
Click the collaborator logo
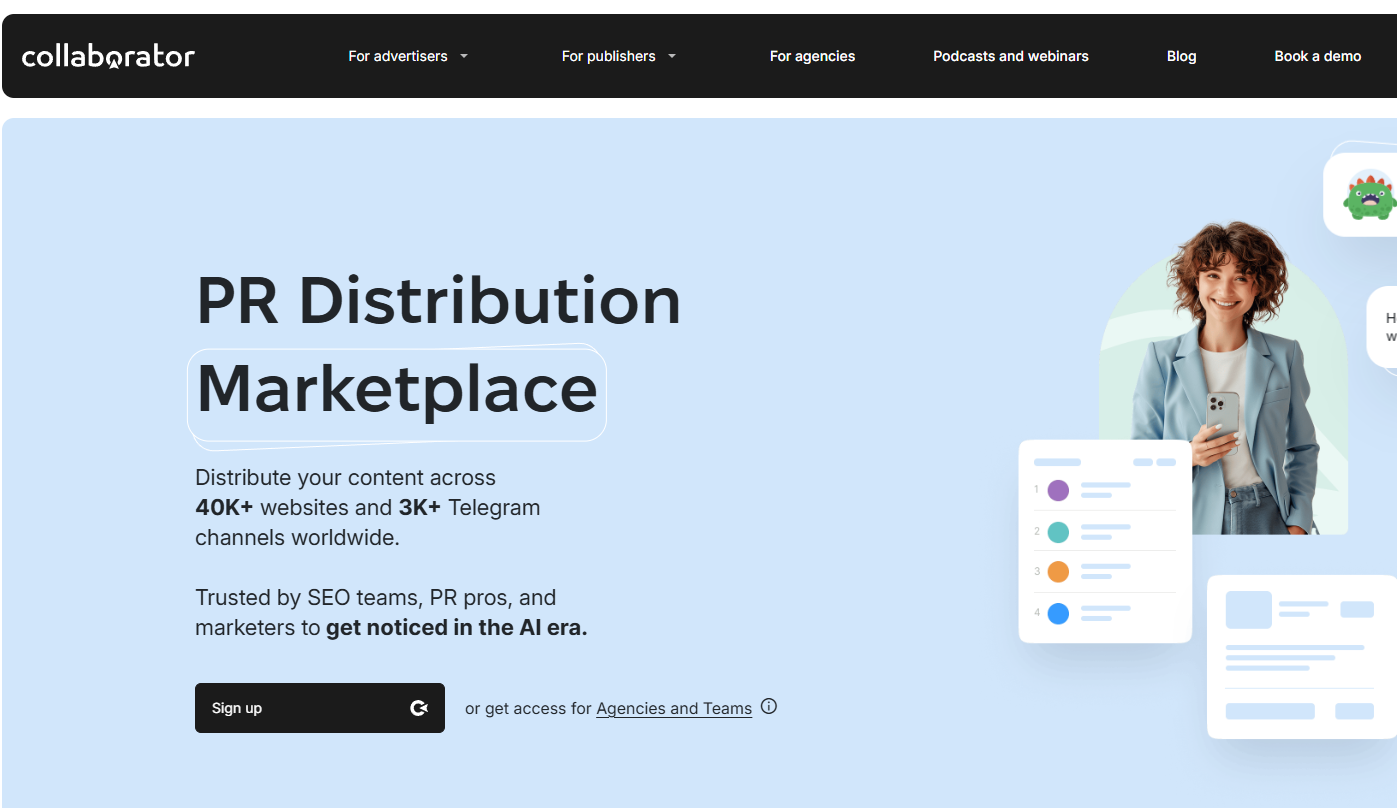point(108,56)
